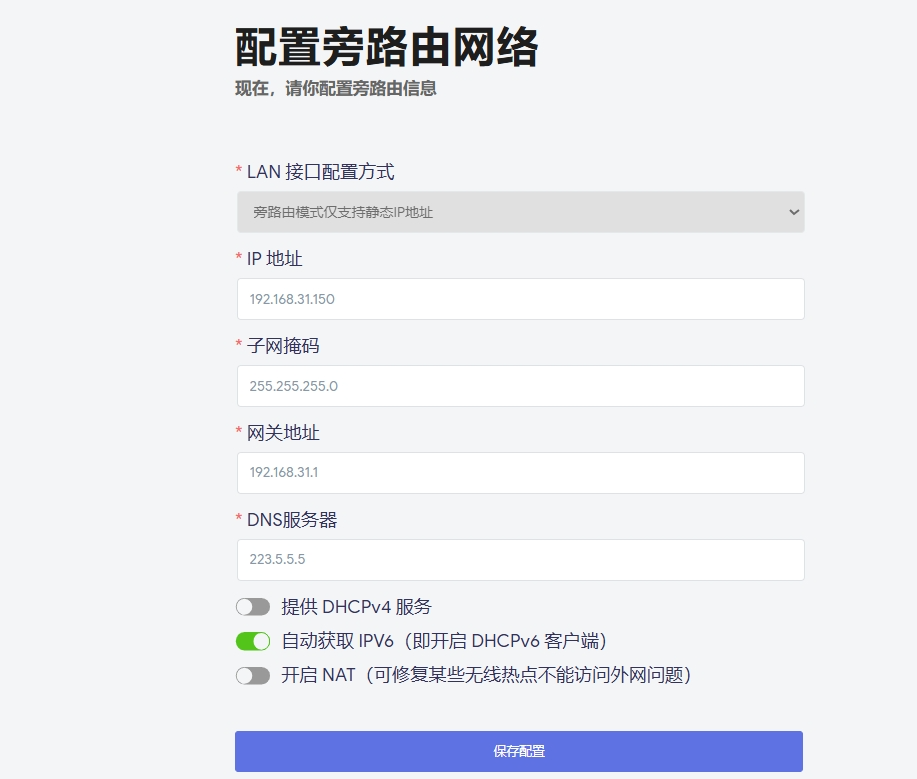This screenshot has height=779, width=917.
Task: Click the "LAN 接口配置方式" field label
Action: (x=320, y=172)
